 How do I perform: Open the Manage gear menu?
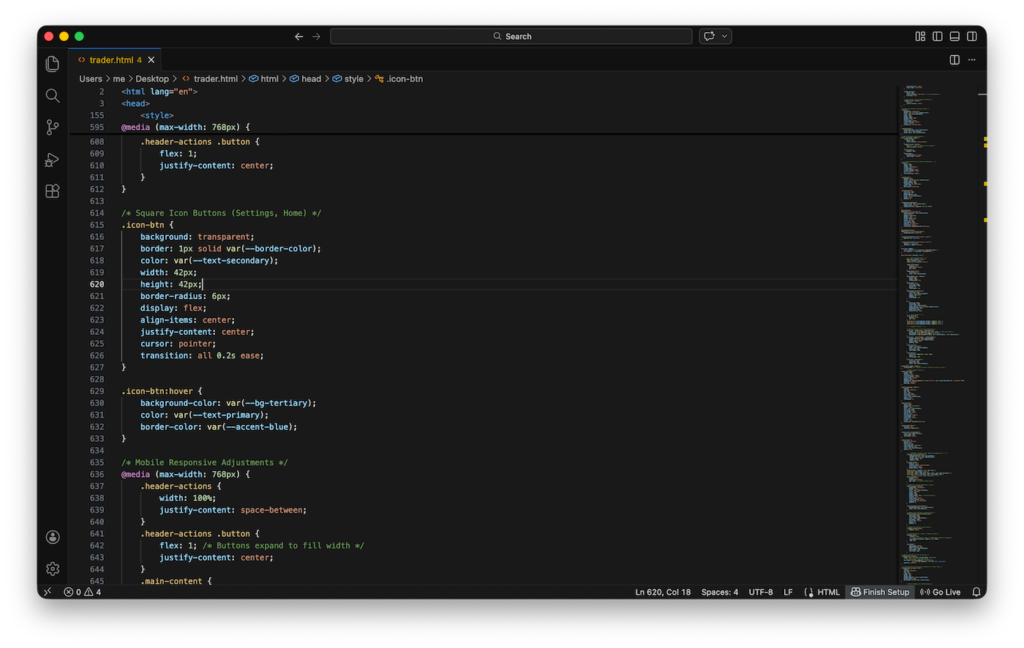point(53,569)
